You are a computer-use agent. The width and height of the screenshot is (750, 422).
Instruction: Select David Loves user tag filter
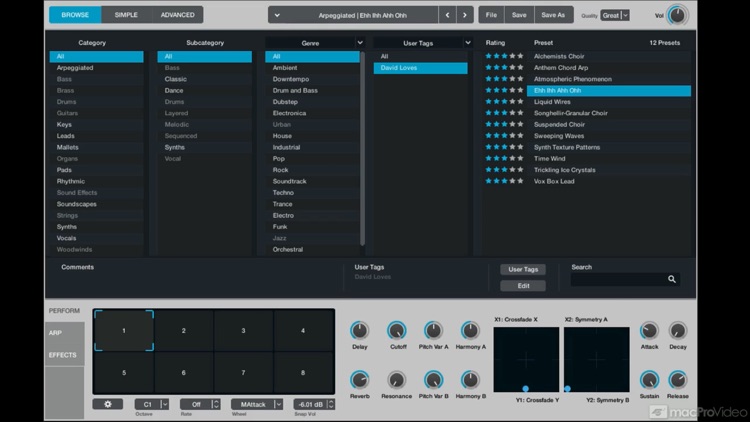(420, 68)
